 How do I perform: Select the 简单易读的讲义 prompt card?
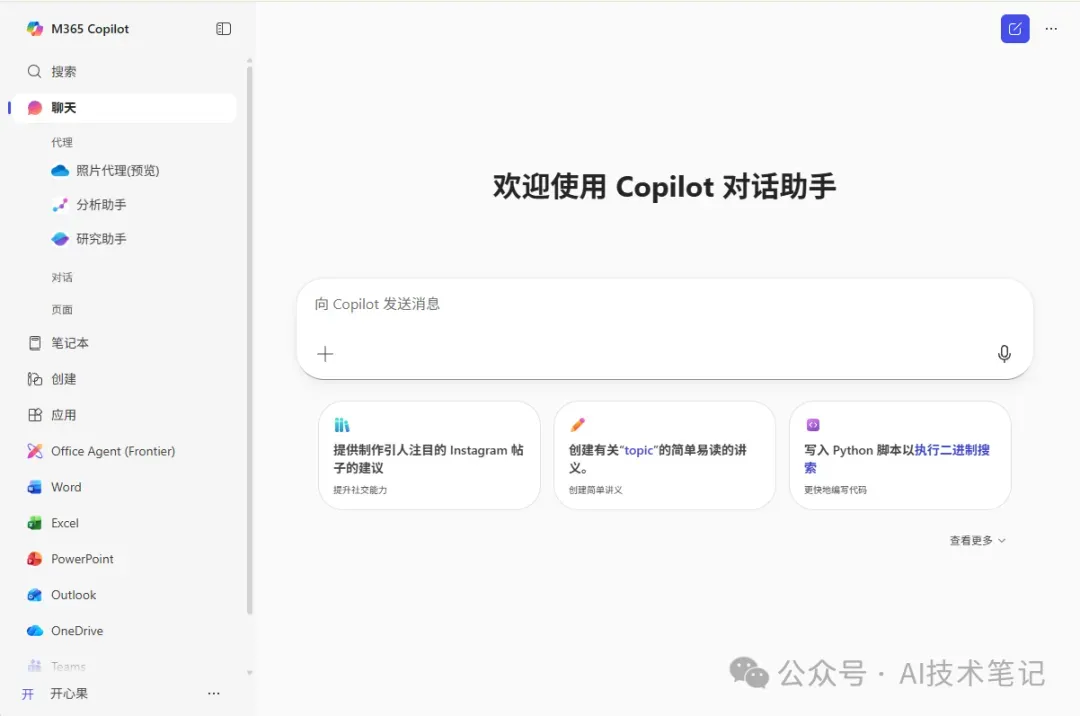pyautogui.click(x=665, y=456)
